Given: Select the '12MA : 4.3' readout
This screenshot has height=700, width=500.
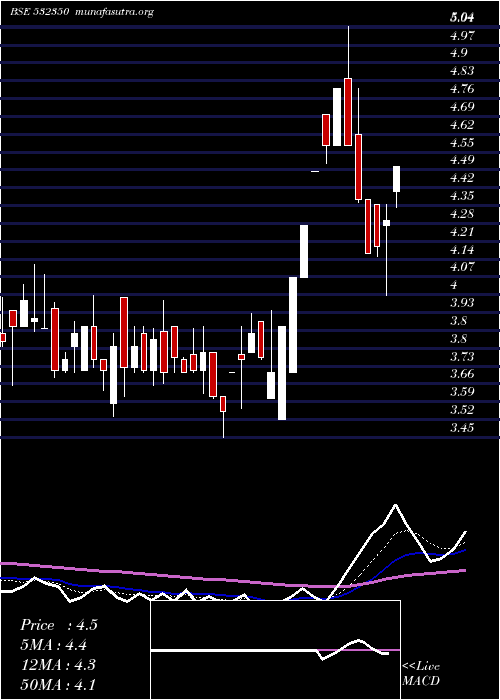Looking at the screenshot, I should [x=58, y=664].
